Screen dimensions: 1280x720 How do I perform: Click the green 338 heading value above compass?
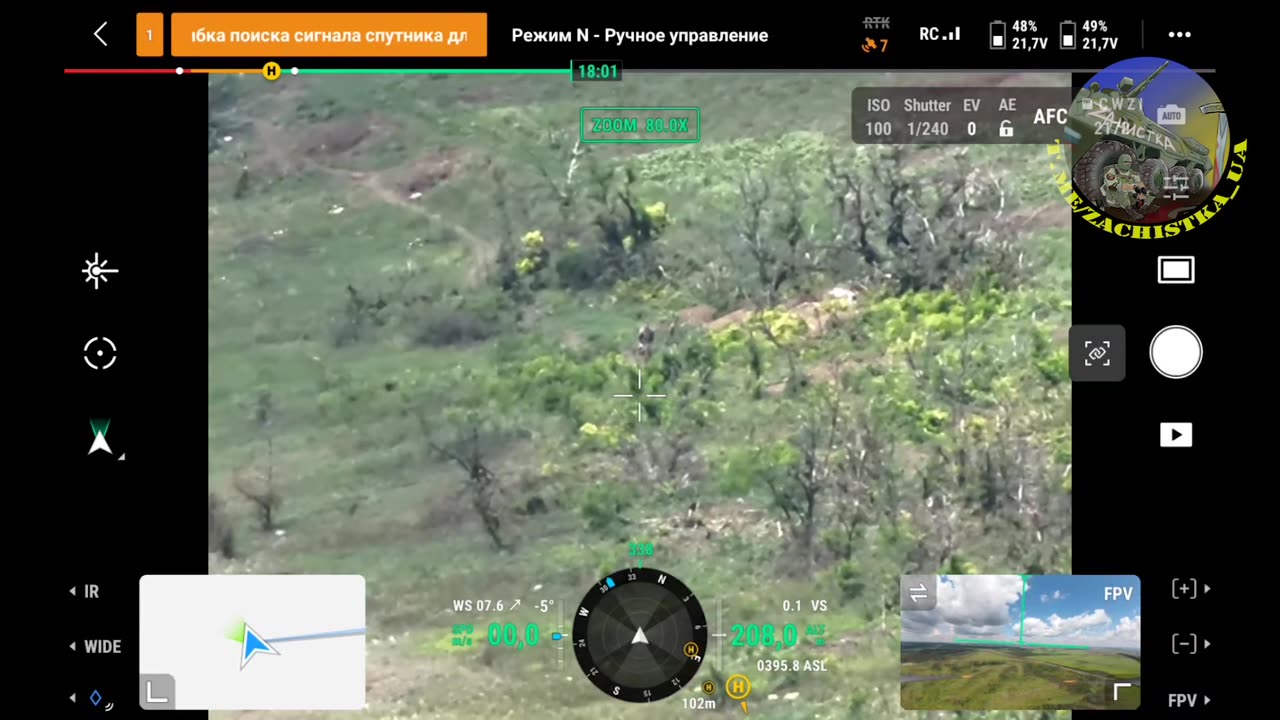[x=640, y=550]
